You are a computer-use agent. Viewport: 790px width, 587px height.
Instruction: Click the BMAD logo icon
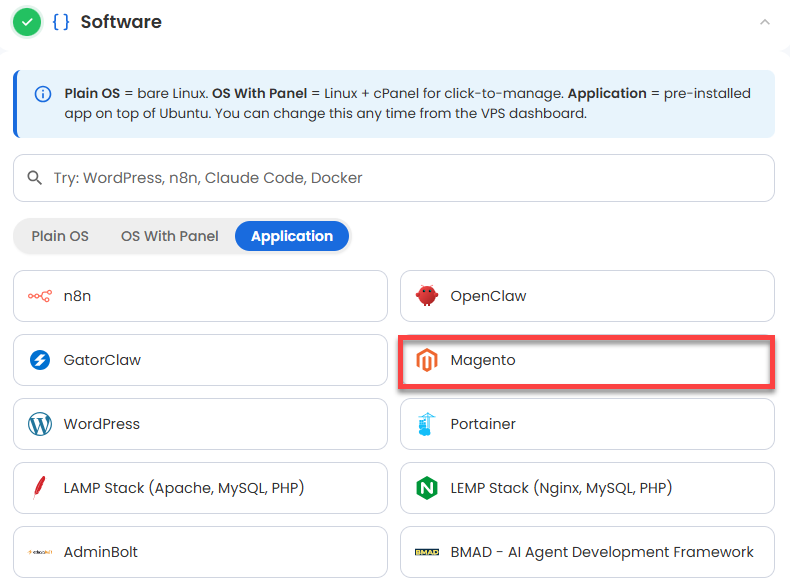point(427,552)
